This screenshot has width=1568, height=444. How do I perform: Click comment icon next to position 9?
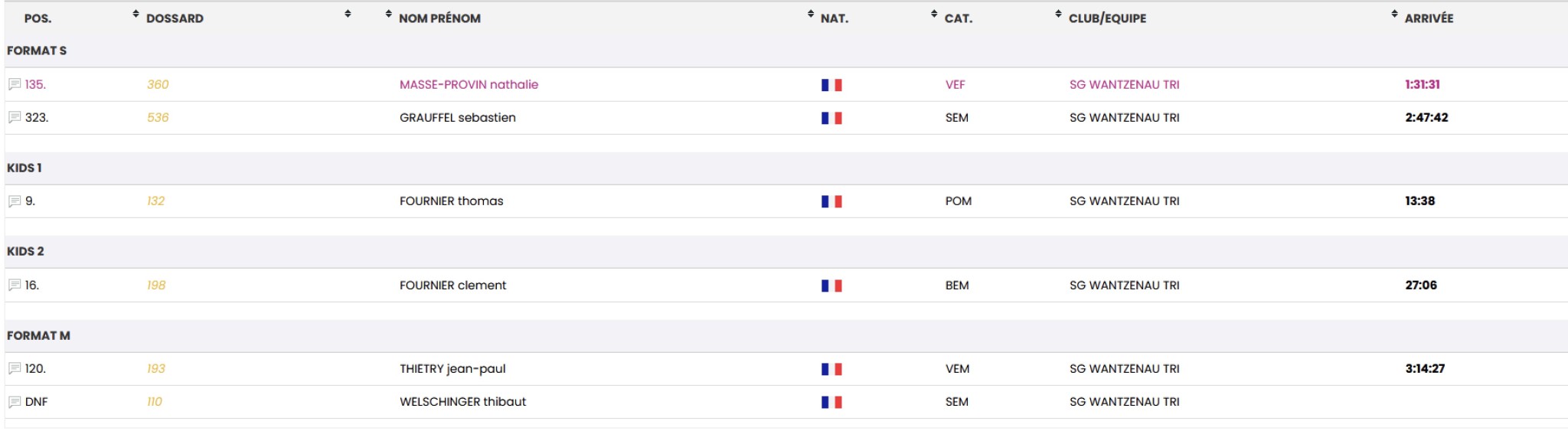15,201
